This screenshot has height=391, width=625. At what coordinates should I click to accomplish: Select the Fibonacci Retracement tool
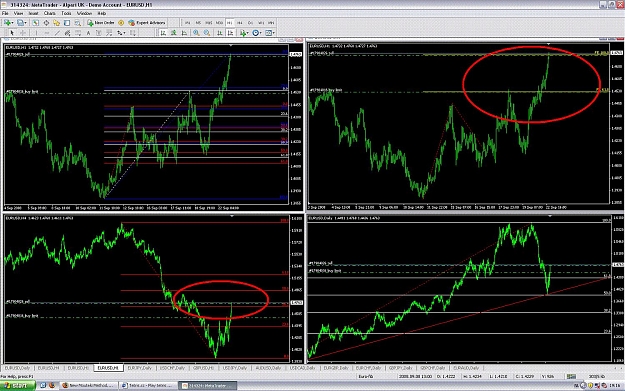coord(77,33)
